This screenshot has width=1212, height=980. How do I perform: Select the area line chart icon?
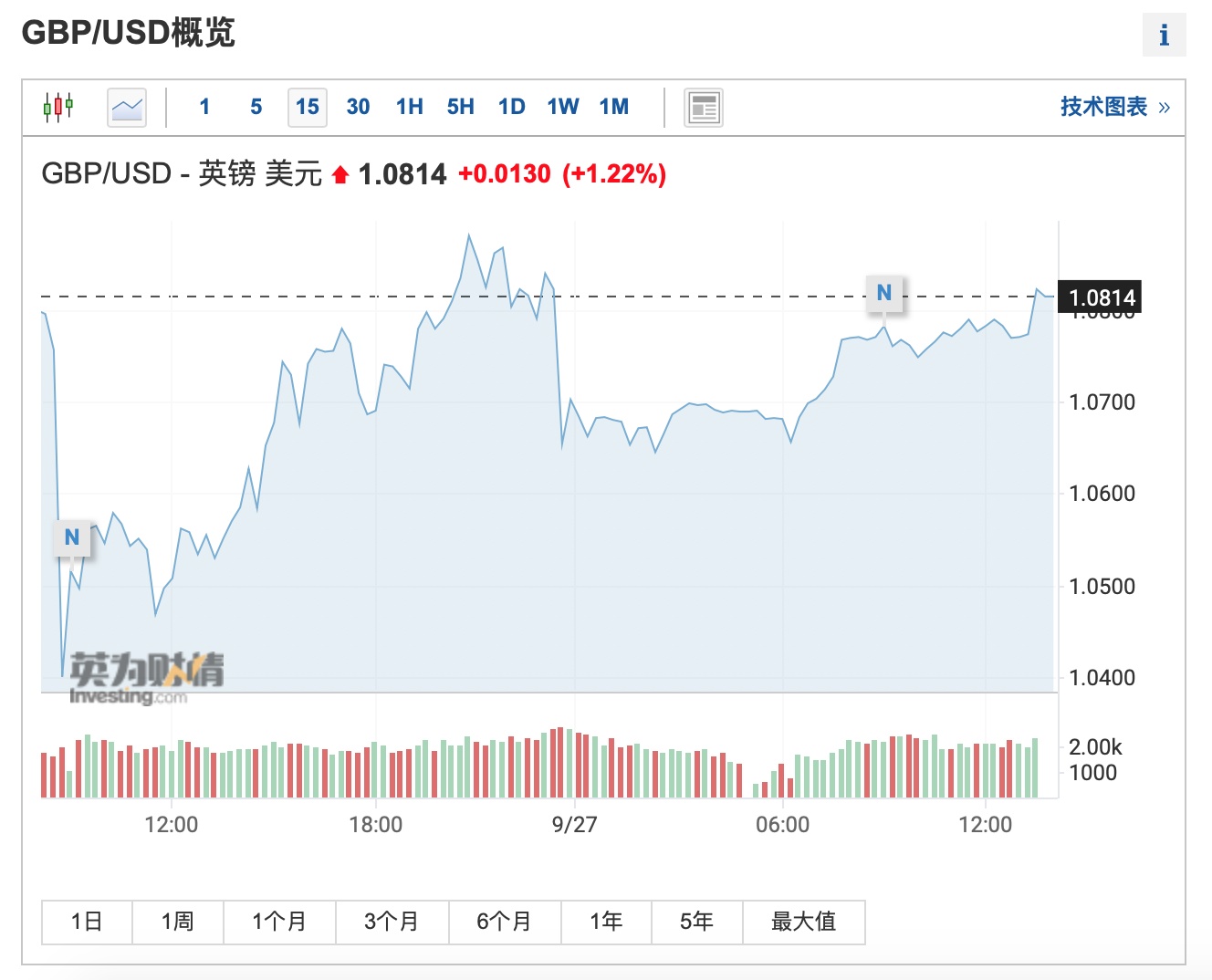tap(127, 107)
